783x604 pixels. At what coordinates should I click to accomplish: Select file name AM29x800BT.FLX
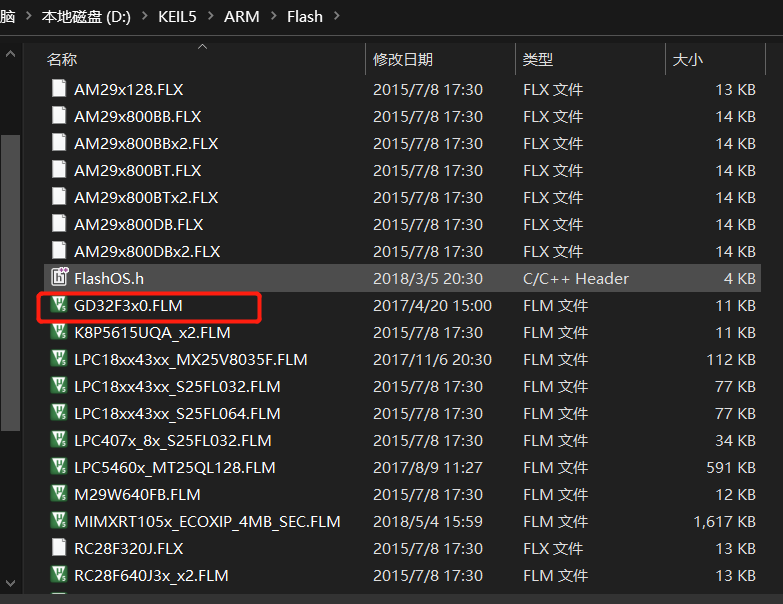(138, 170)
